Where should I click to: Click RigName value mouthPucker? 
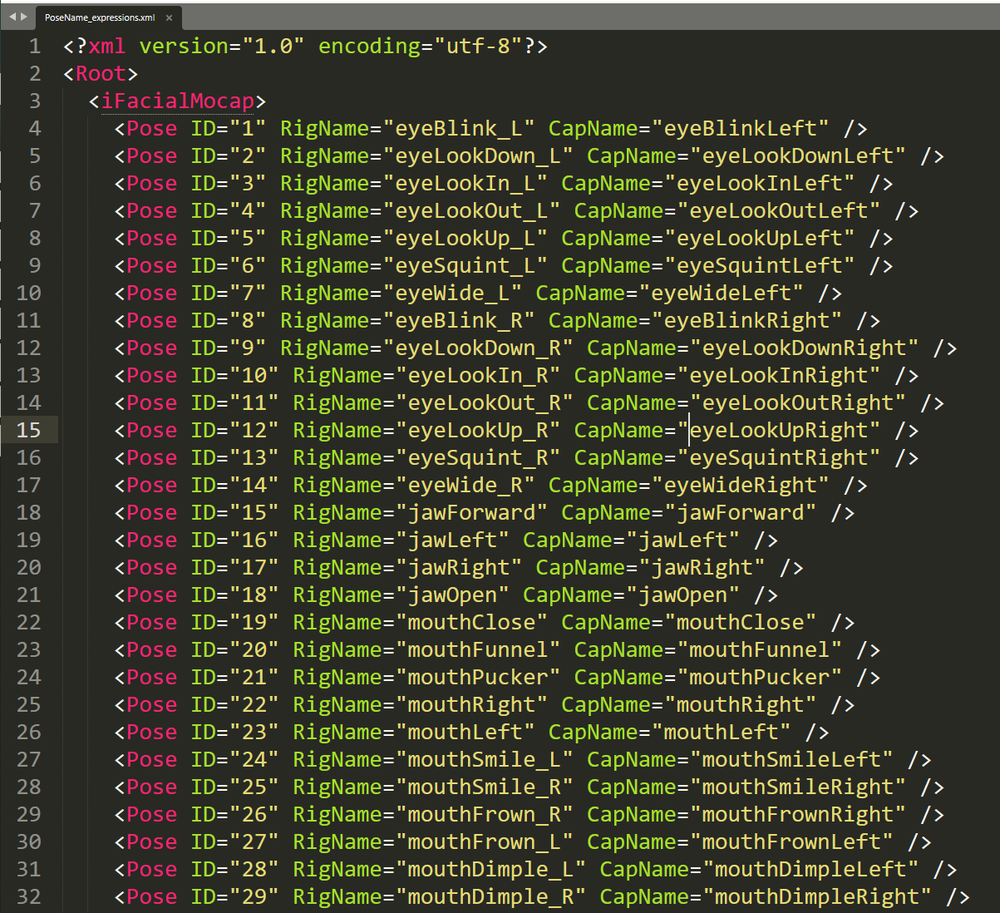(478, 677)
